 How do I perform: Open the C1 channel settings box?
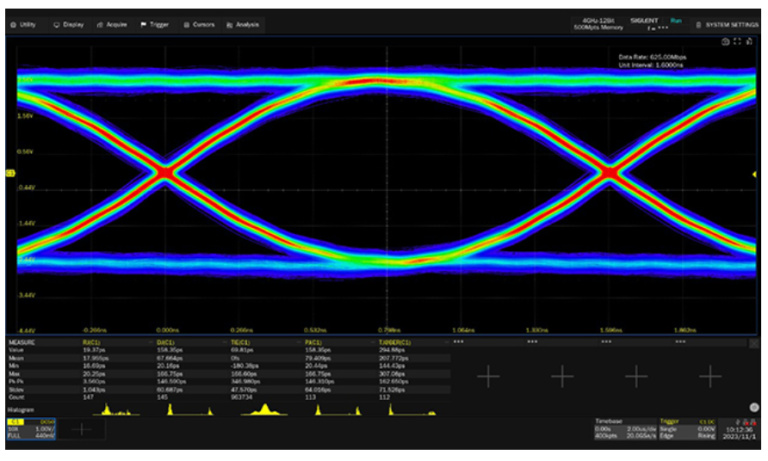tap(30, 428)
